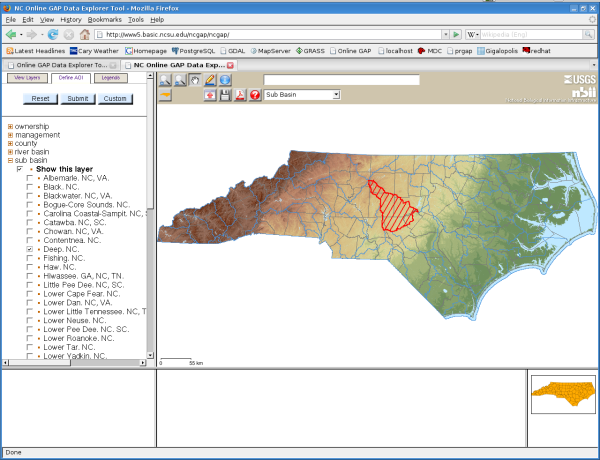Screen dimensions: 600x460
Task: Select the pencil draw tool
Action: (210, 80)
